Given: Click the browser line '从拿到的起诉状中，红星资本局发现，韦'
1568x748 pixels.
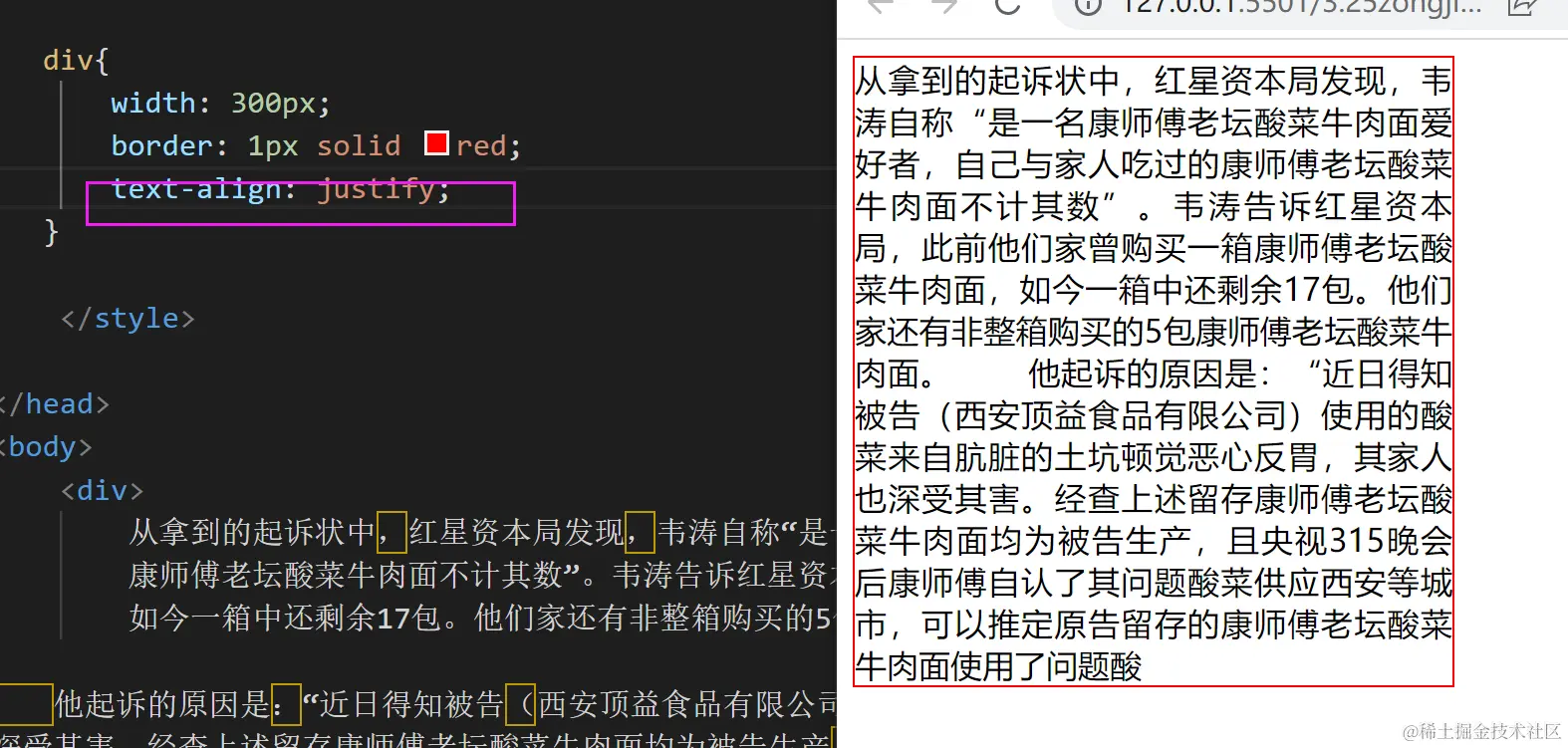Looking at the screenshot, I should [x=1154, y=81].
